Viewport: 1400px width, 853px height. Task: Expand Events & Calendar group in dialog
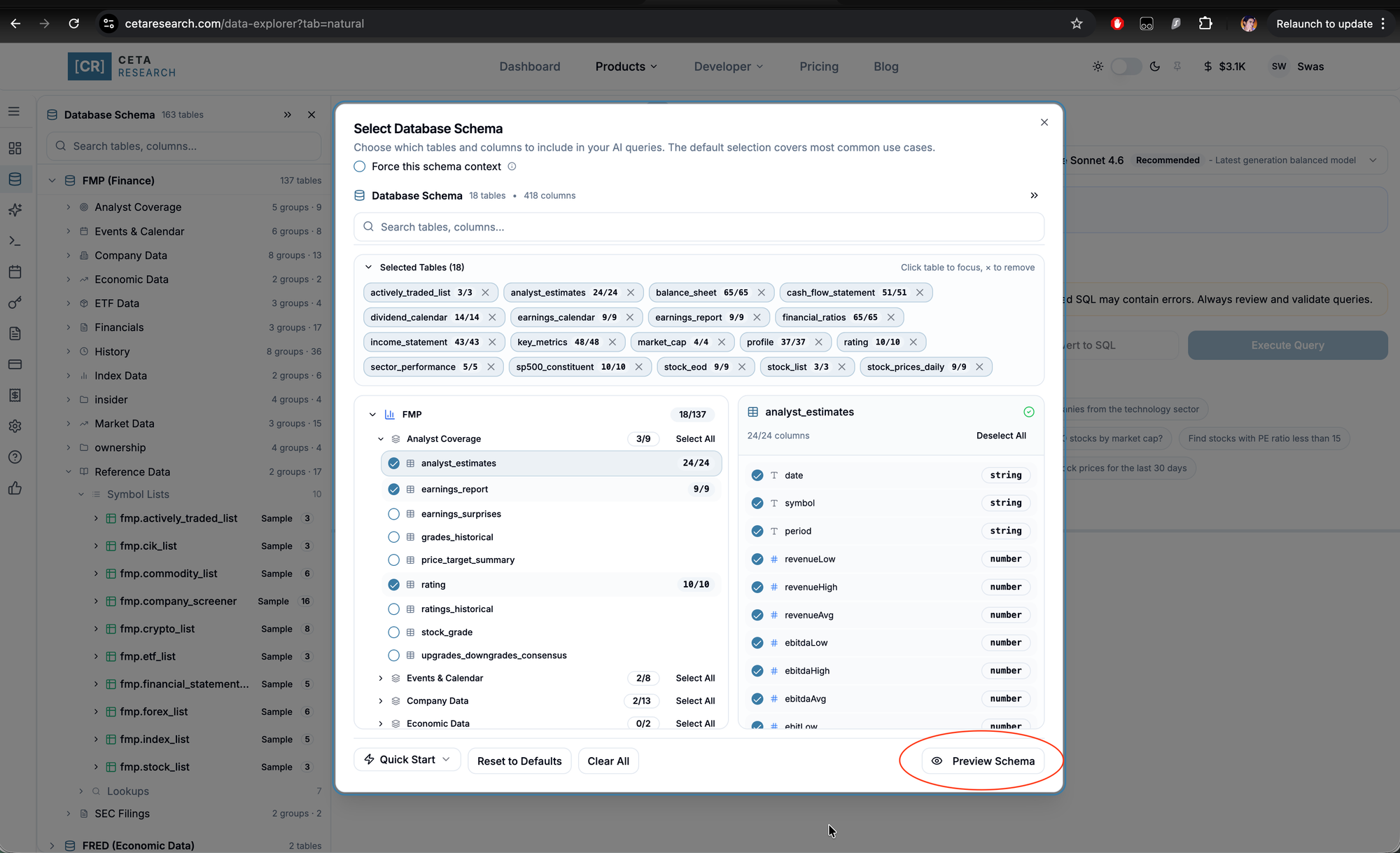[x=381, y=679]
